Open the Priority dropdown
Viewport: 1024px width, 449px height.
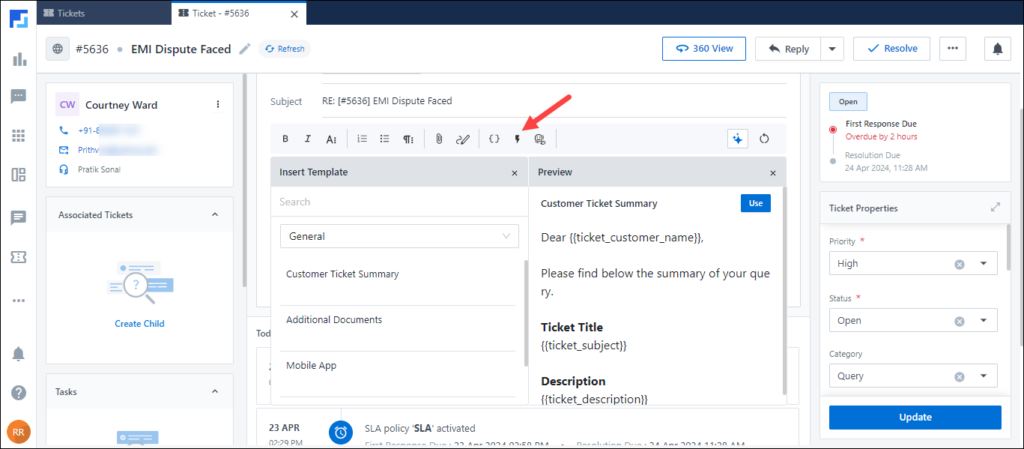pos(983,264)
